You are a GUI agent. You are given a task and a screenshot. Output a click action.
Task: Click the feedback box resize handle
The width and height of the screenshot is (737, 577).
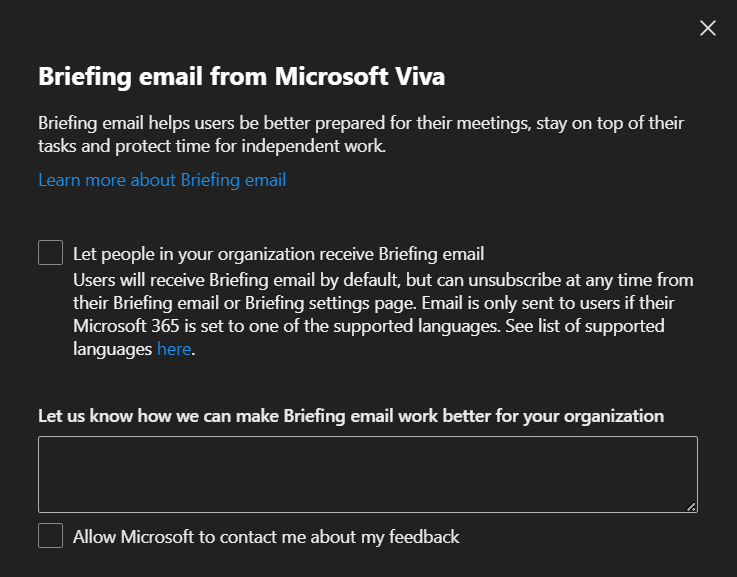coord(691,506)
